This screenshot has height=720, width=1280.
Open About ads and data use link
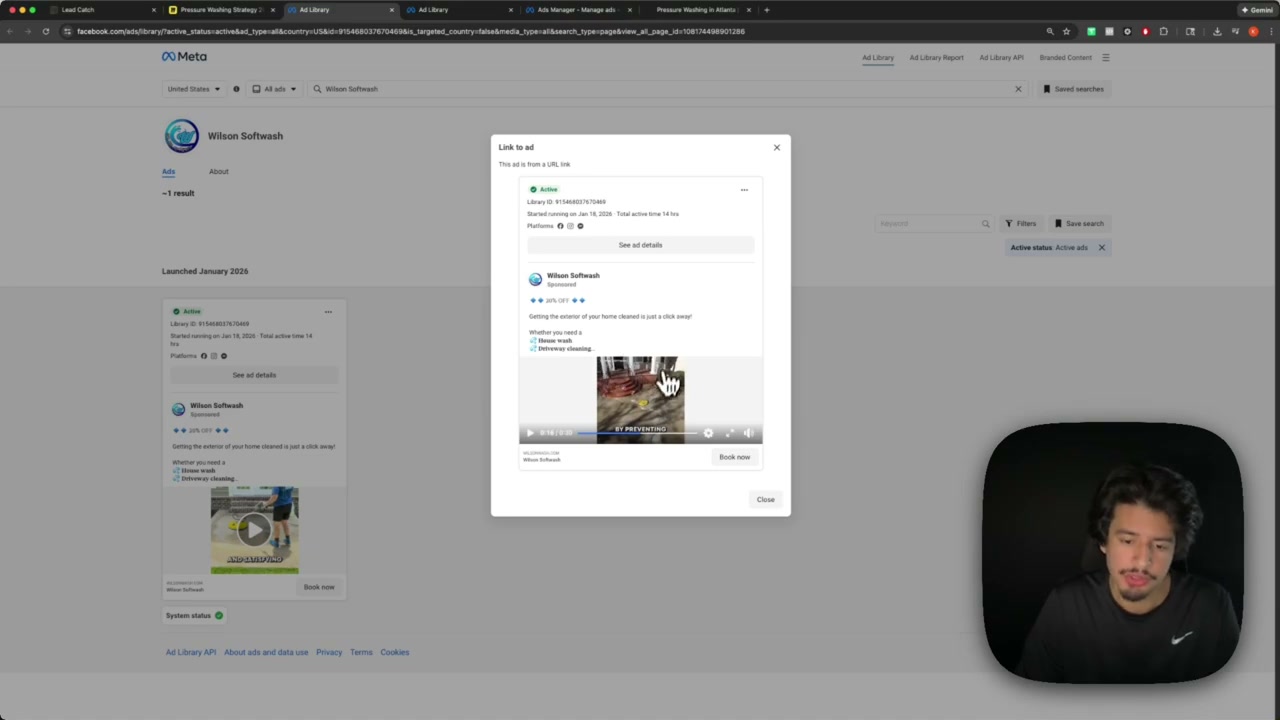[x=266, y=652]
